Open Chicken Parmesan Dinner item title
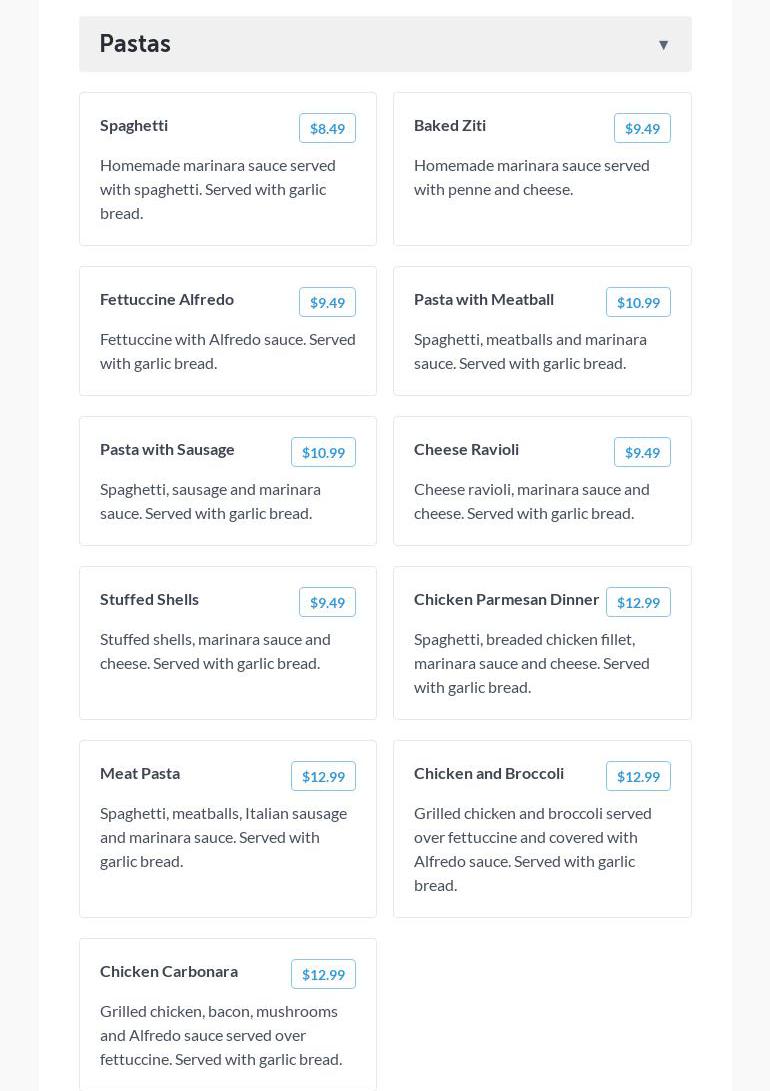Image resolution: width=770 pixels, height=1091 pixels. tap(506, 599)
